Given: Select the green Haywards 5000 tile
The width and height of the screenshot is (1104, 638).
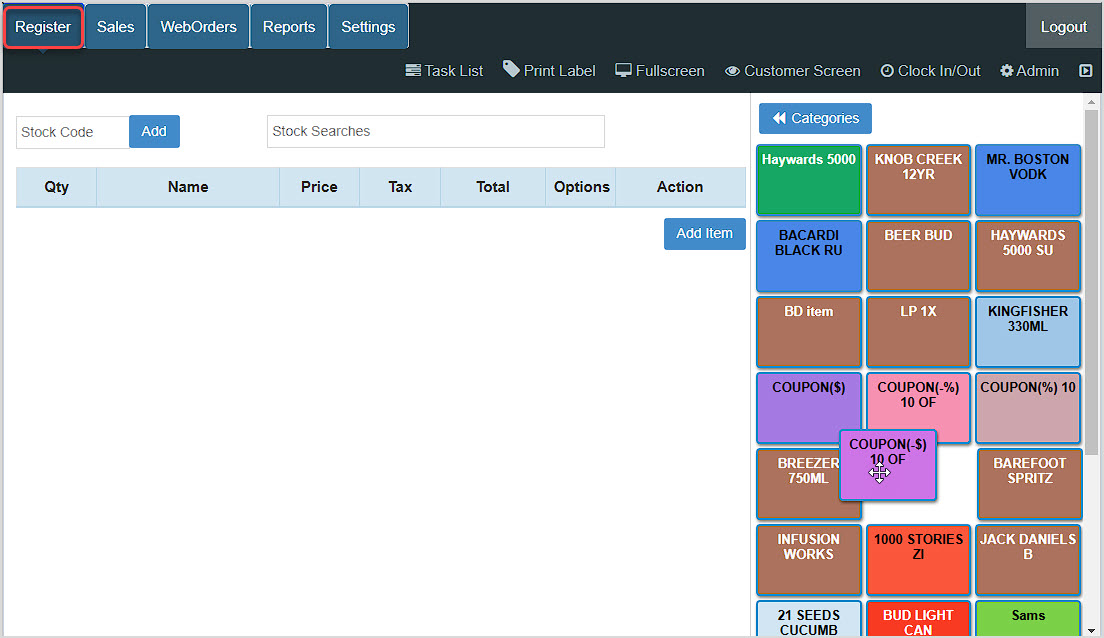Looking at the screenshot, I should [x=808, y=180].
